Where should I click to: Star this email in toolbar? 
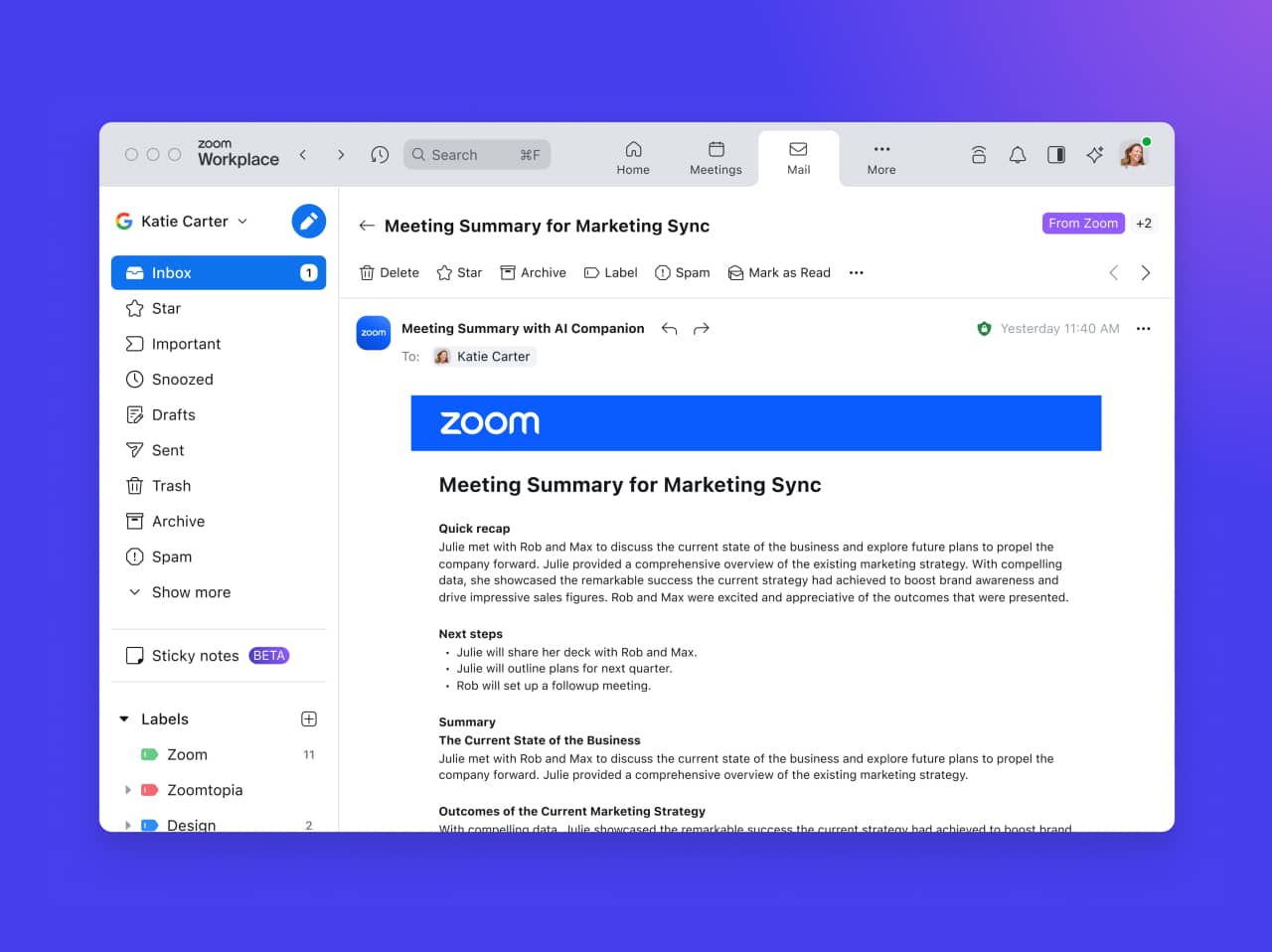459,273
